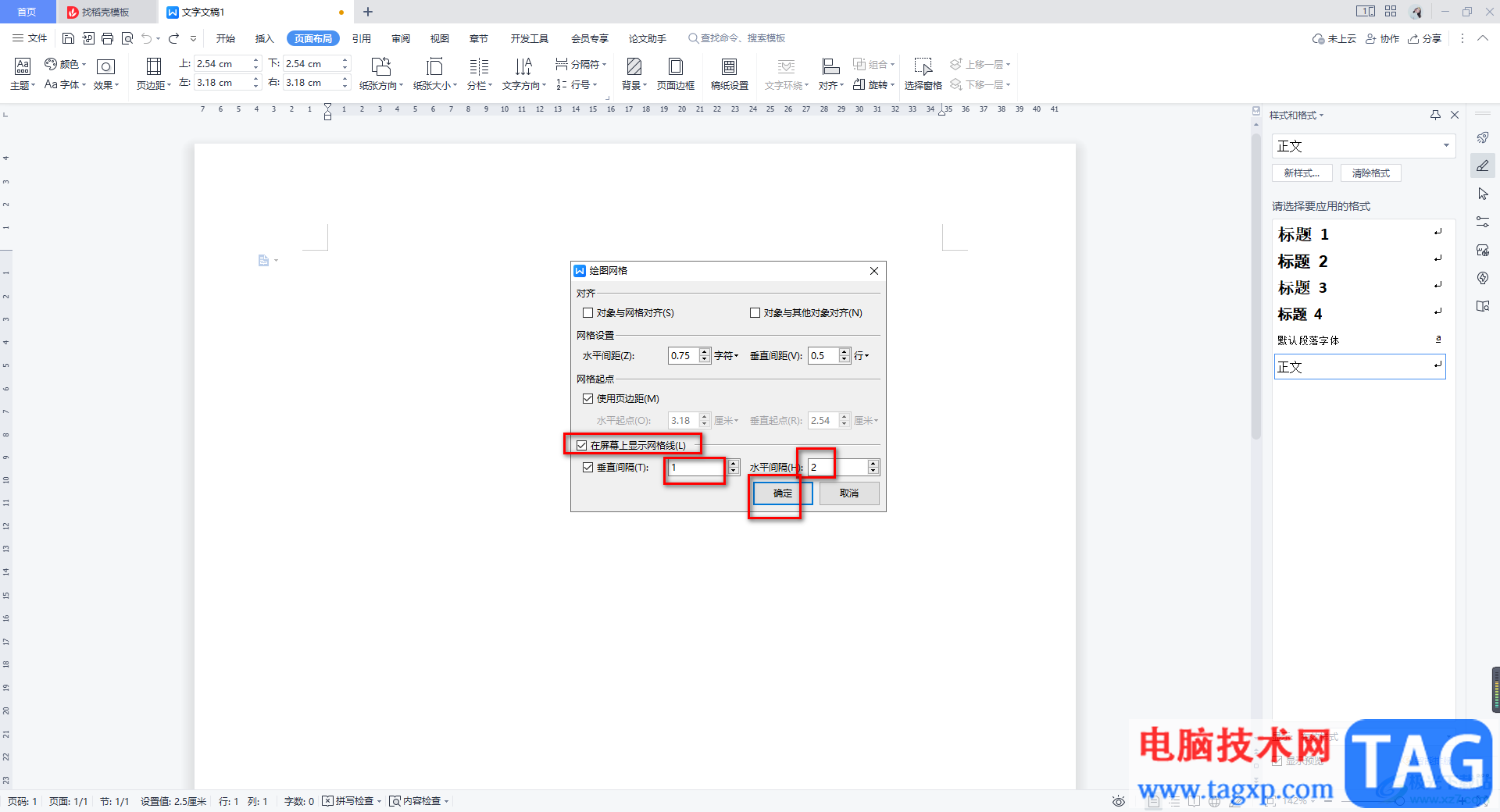
Task: Click the 未上云 cloud status icon
Action: click(x=1334, y=38)
